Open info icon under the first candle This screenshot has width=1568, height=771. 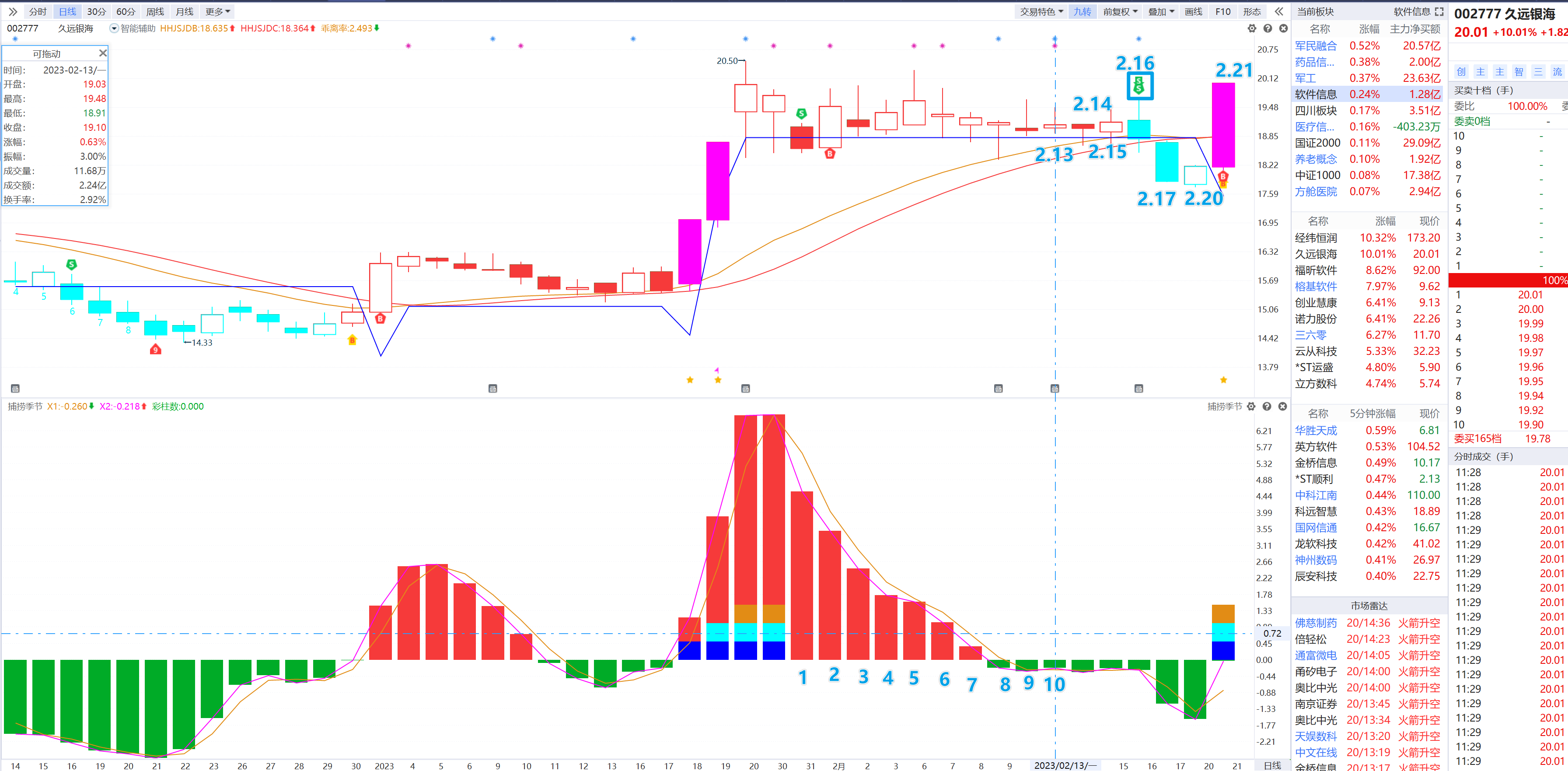15,389
